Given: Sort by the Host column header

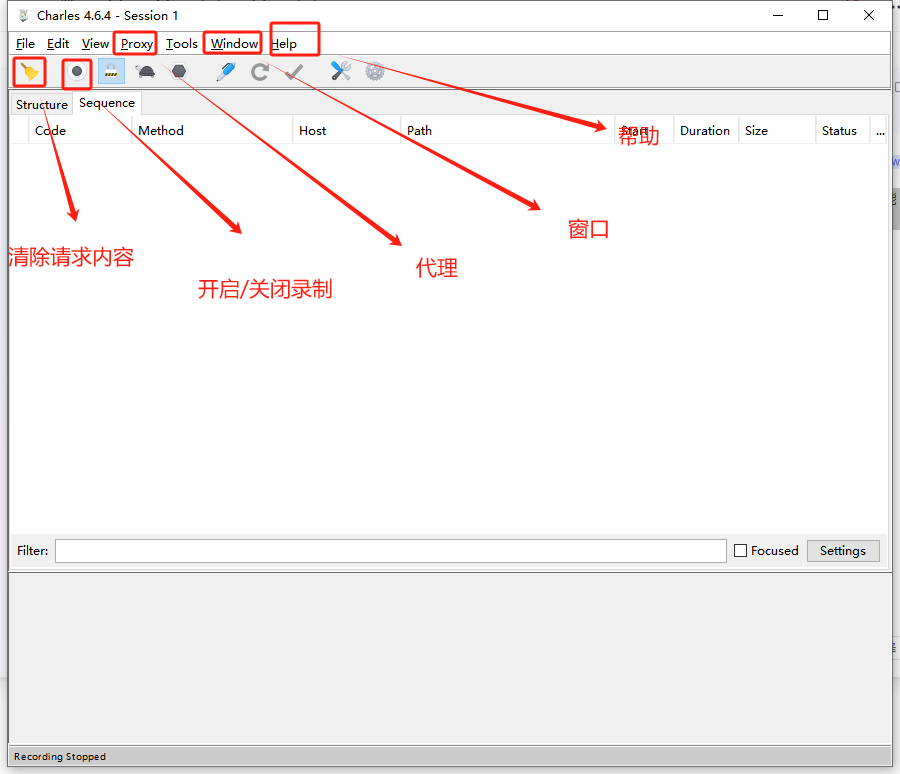Looking at the screenshot, I should [x=347, y=130].
